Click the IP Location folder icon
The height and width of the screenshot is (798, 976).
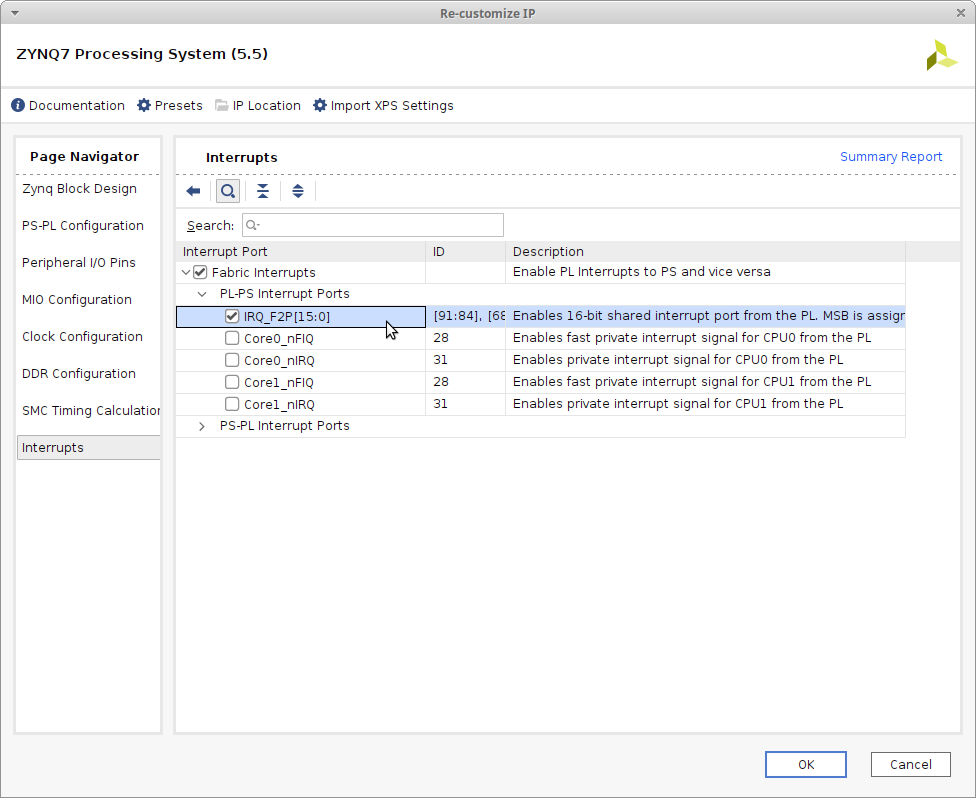[x=222, y=105]
